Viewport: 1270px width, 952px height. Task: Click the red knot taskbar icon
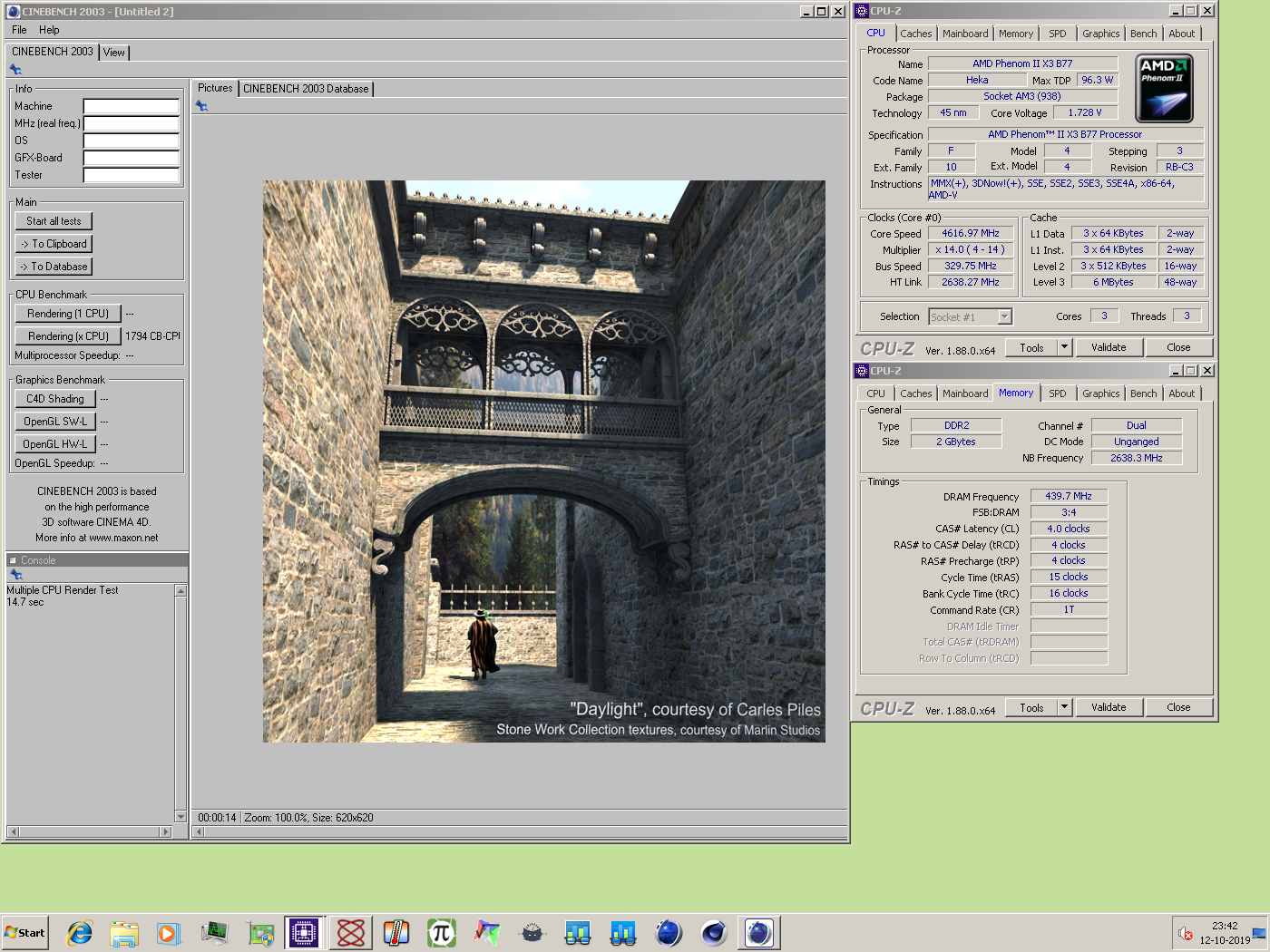coord(351,933)
